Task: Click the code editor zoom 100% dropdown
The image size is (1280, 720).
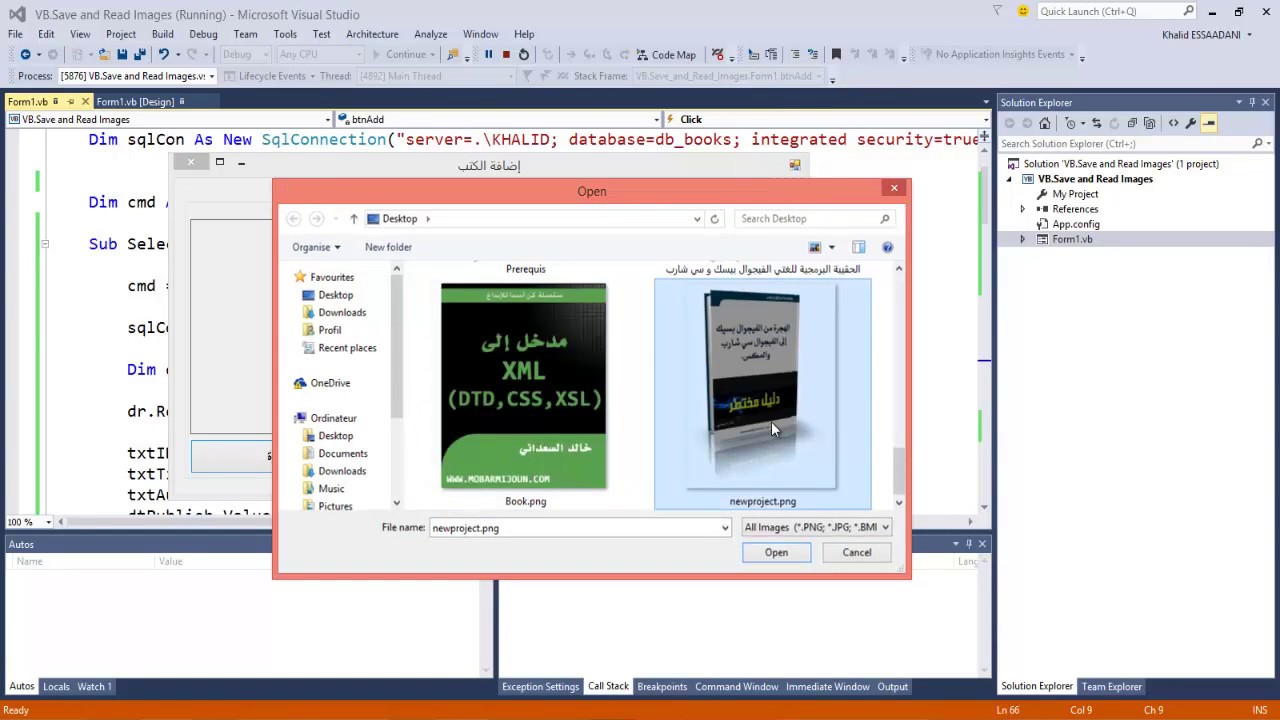Action: tap(28, 522)
